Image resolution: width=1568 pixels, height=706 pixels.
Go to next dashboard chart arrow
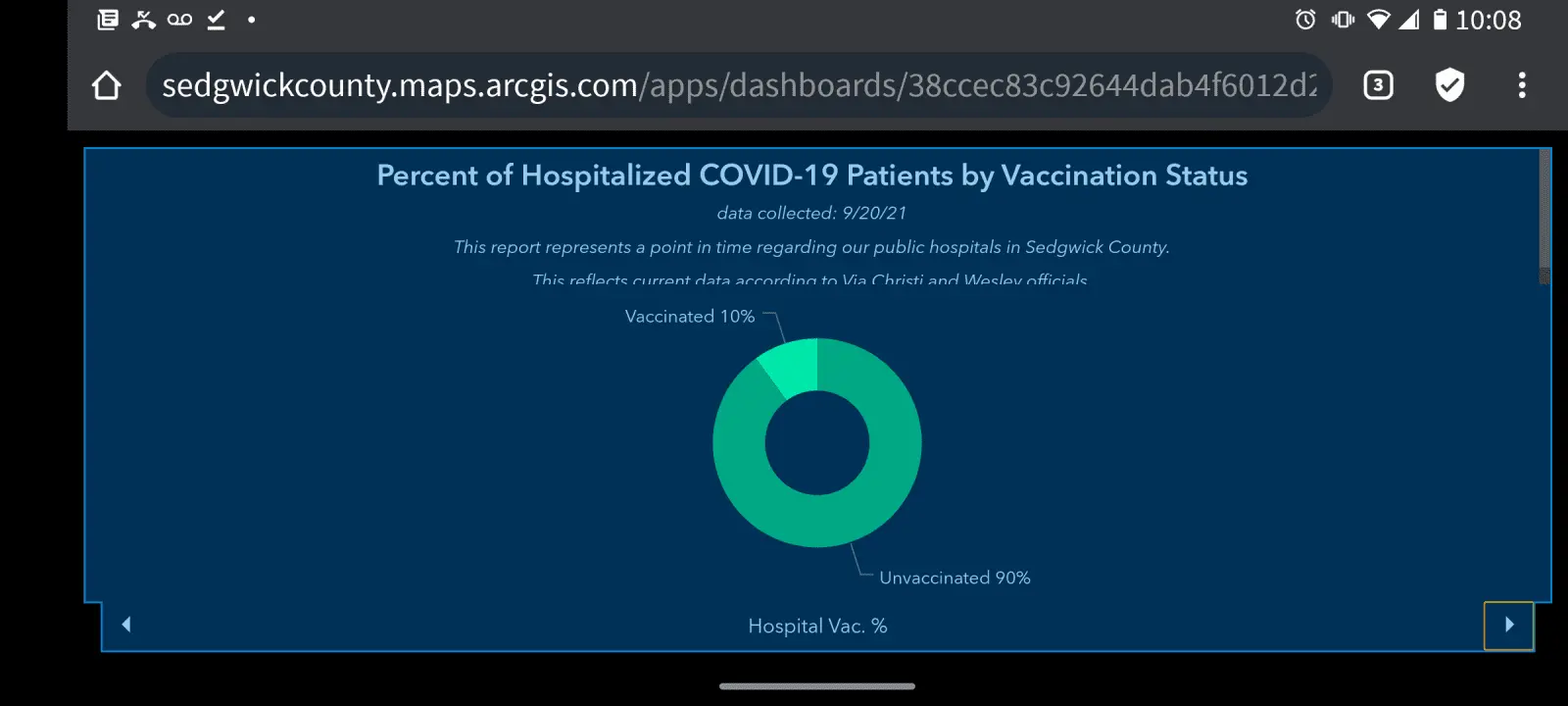point(1509,625)
